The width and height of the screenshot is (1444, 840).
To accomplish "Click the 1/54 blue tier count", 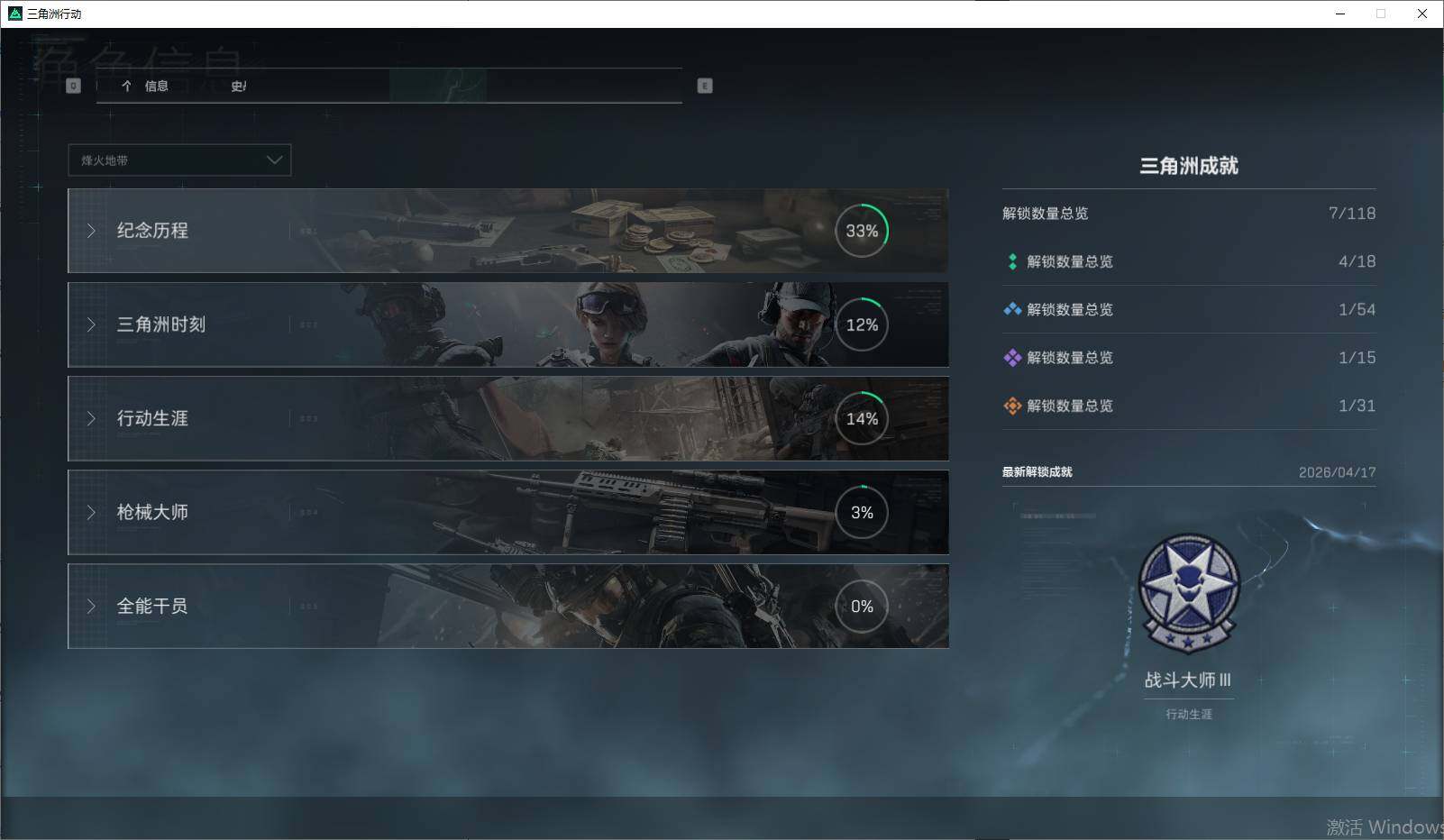I will 1357,309.
